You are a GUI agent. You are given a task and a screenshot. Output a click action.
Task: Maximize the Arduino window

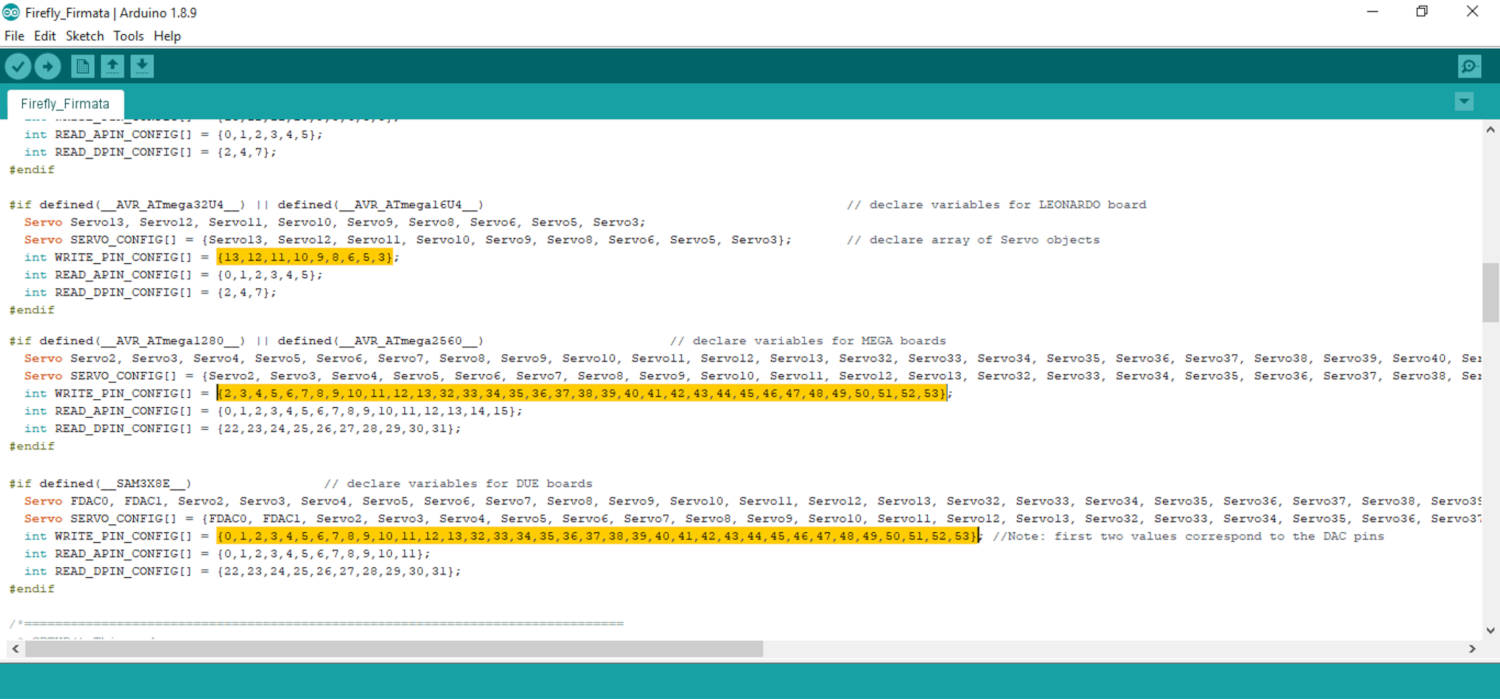[1421, 12]
